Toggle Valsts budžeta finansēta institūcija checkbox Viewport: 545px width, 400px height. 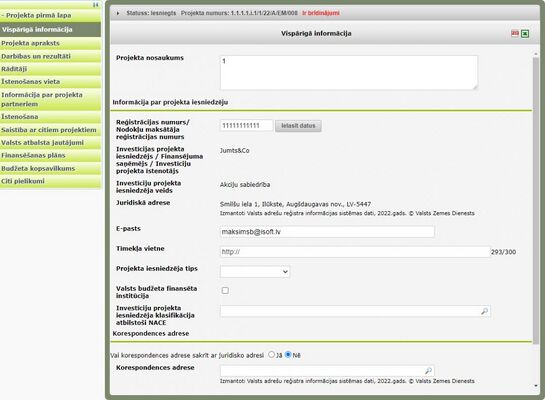pyautogui.click(x=225, y=291)
